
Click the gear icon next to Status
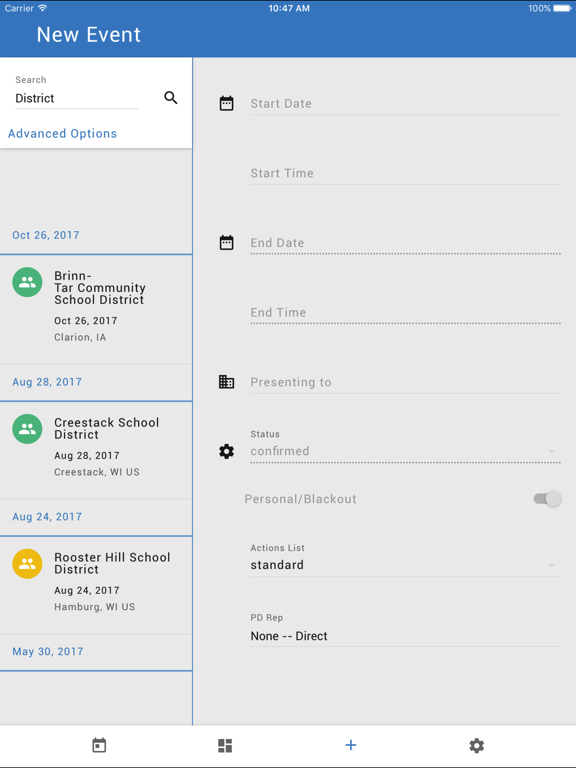click(x=226, y=451)
